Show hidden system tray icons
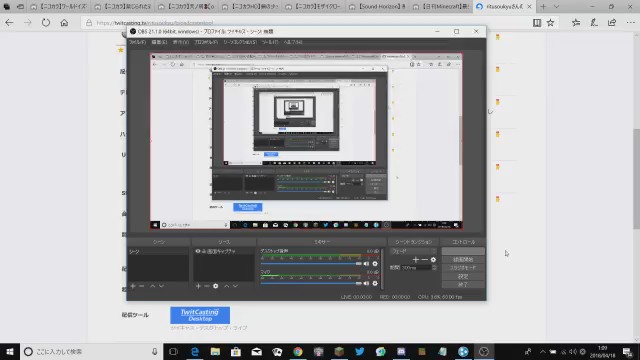640x360 pixels. [542, 351]
